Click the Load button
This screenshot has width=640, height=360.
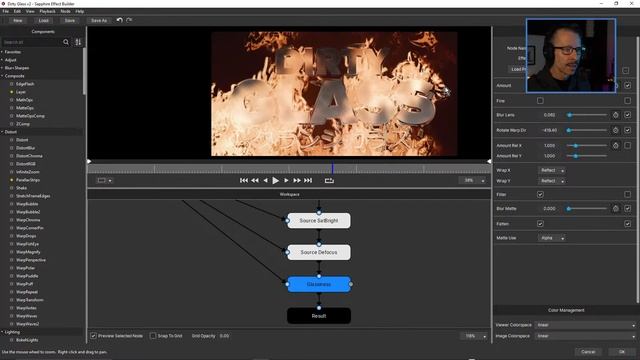pos(44,20)
